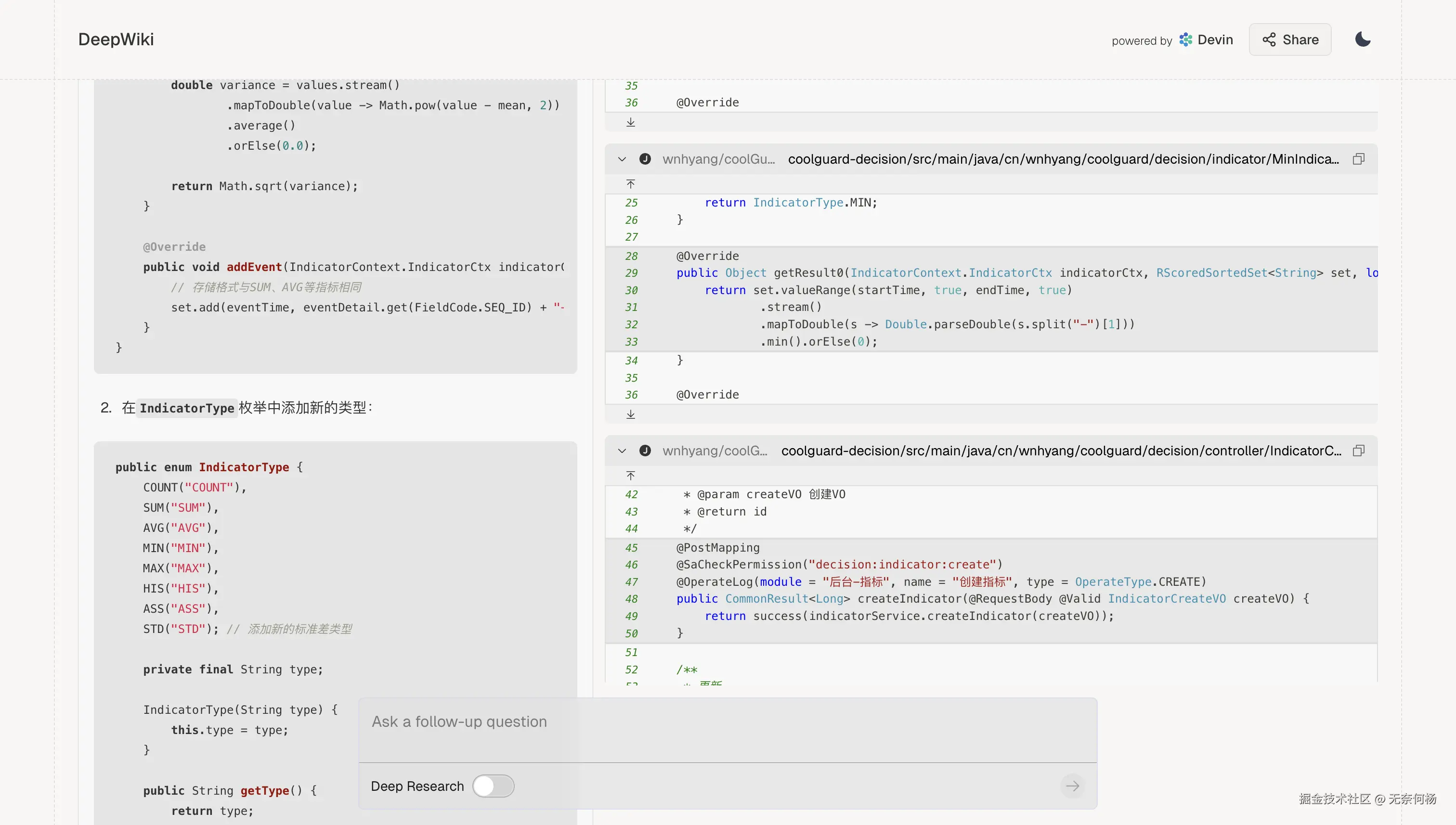Open wnhyang/coolGu... repository link
The height and width of the screenshot is (825, 1456).
(718, 159)
